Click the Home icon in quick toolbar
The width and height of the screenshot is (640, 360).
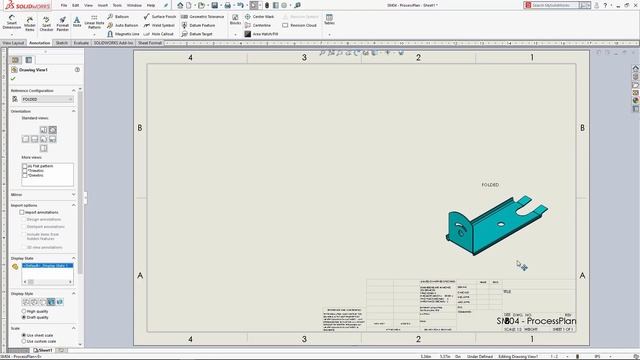pos(180,5)
